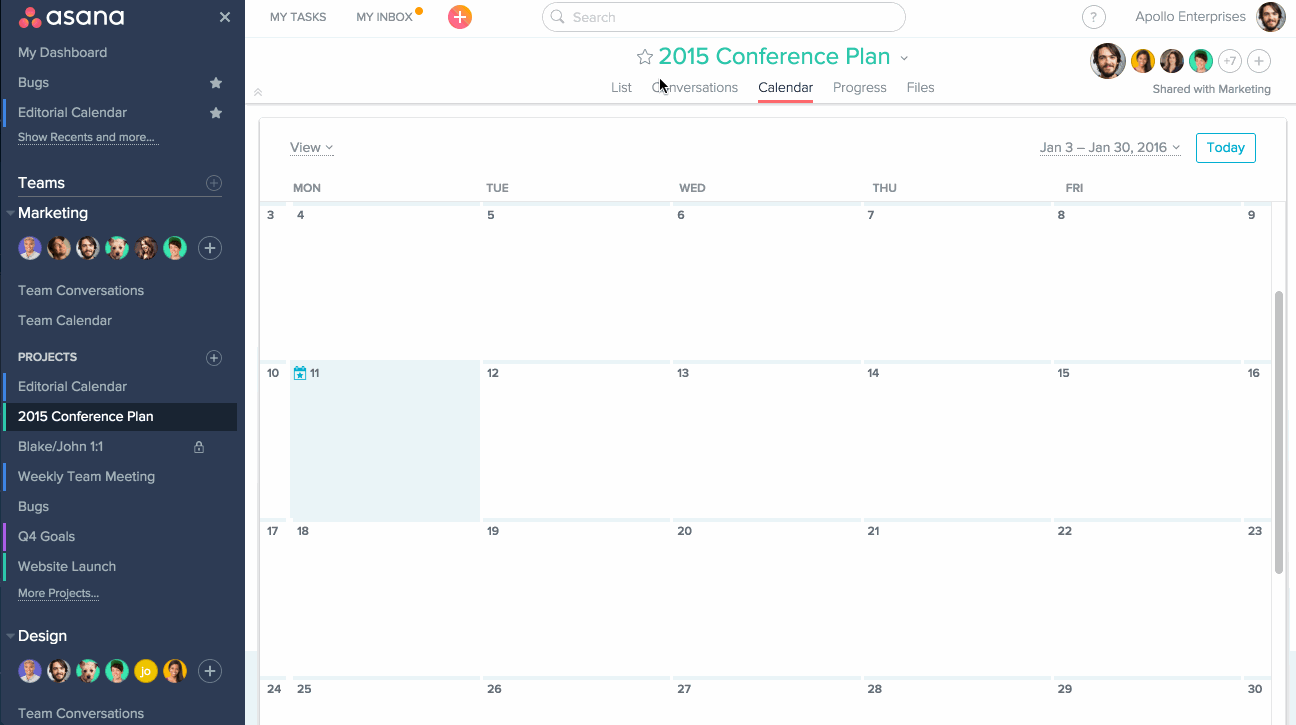
Task: Add a project under Marketing projects
Action: pyautogui.click(x=213, y=357)
